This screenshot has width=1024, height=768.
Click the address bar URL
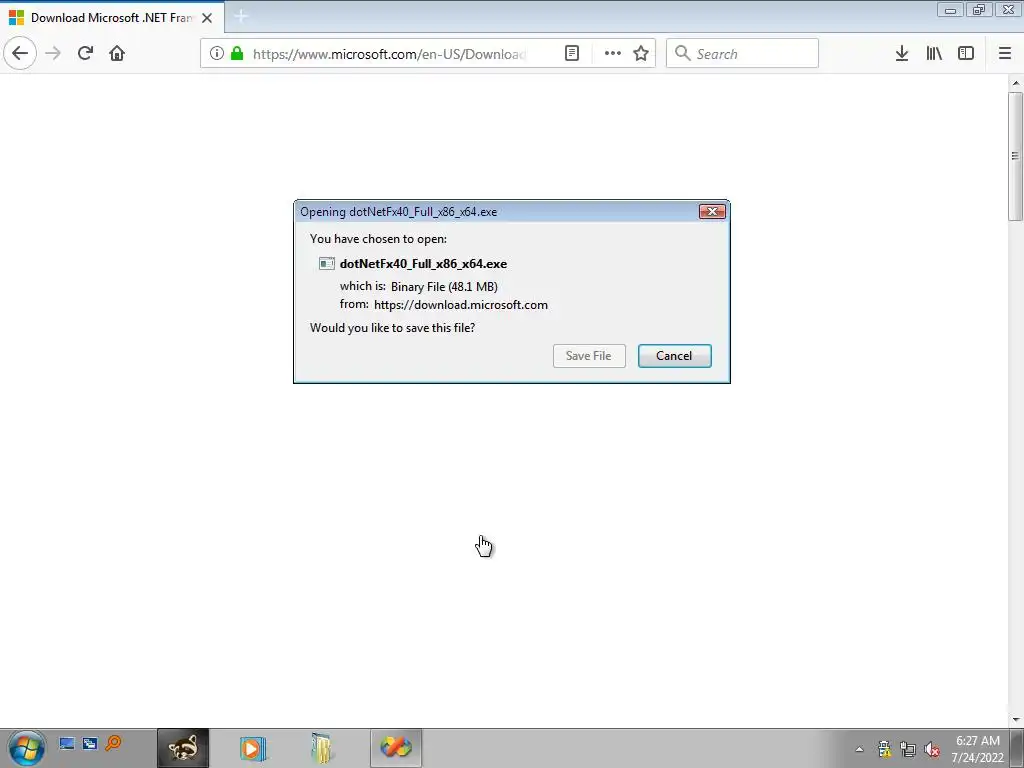(x=389, y=54)
